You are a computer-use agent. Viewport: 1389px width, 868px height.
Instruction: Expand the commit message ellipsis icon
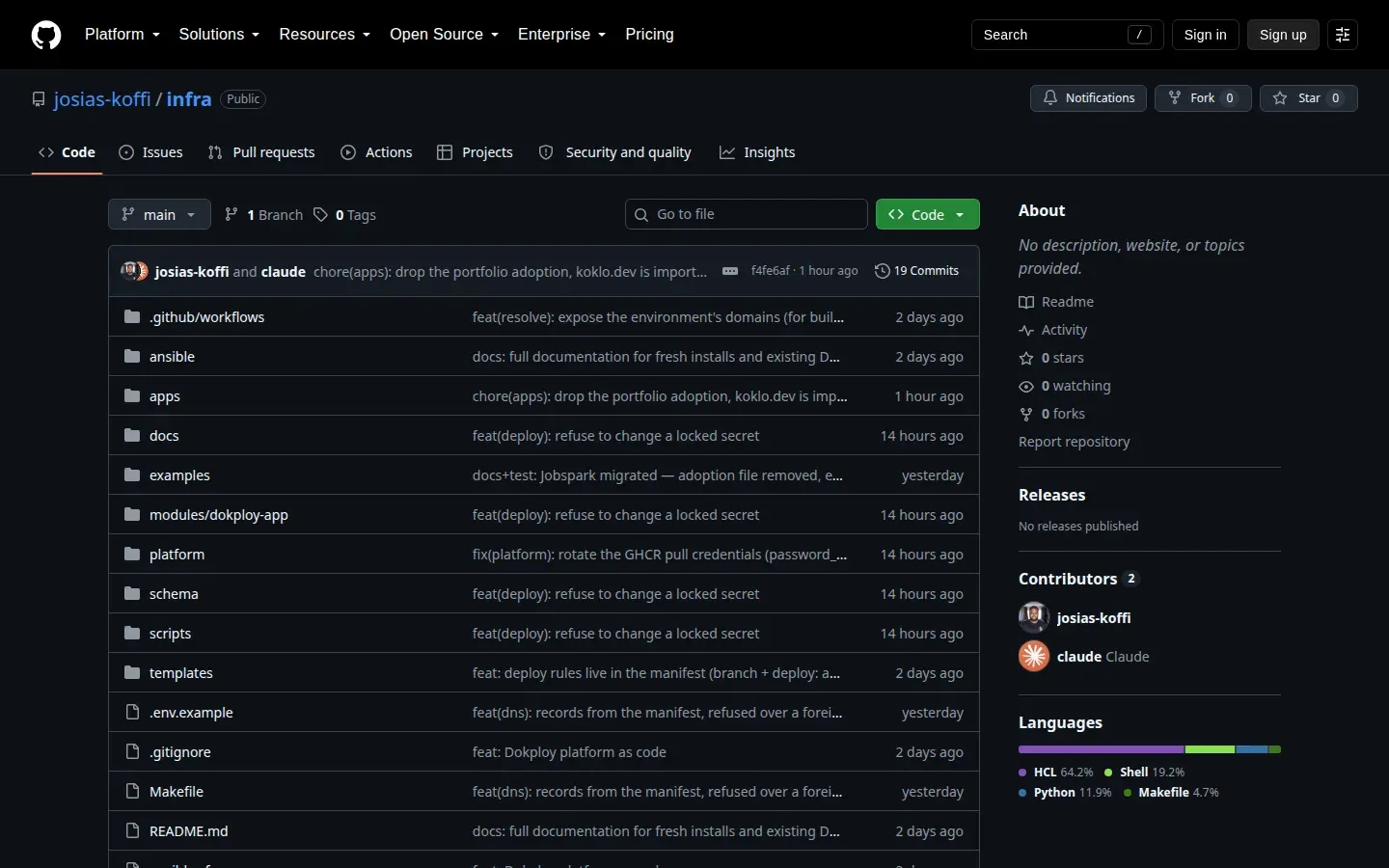point(730,271)
